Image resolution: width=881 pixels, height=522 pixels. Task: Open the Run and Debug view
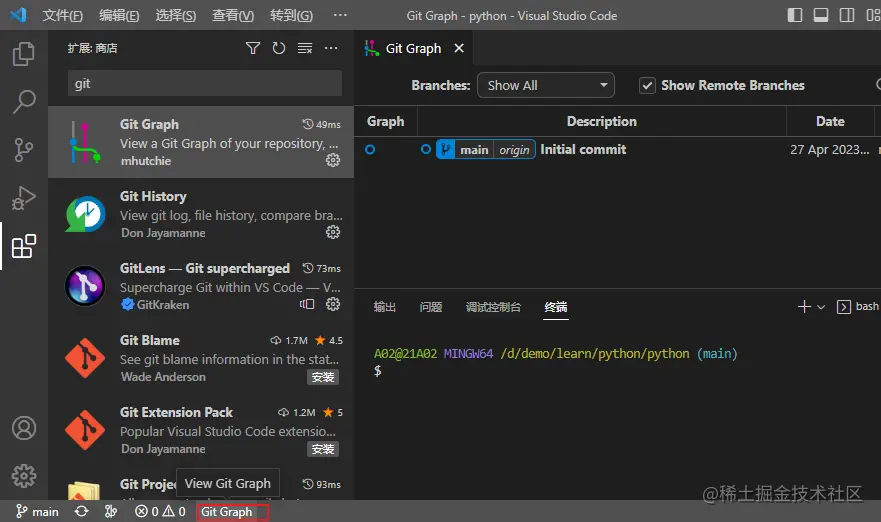(x=24, y=198)
